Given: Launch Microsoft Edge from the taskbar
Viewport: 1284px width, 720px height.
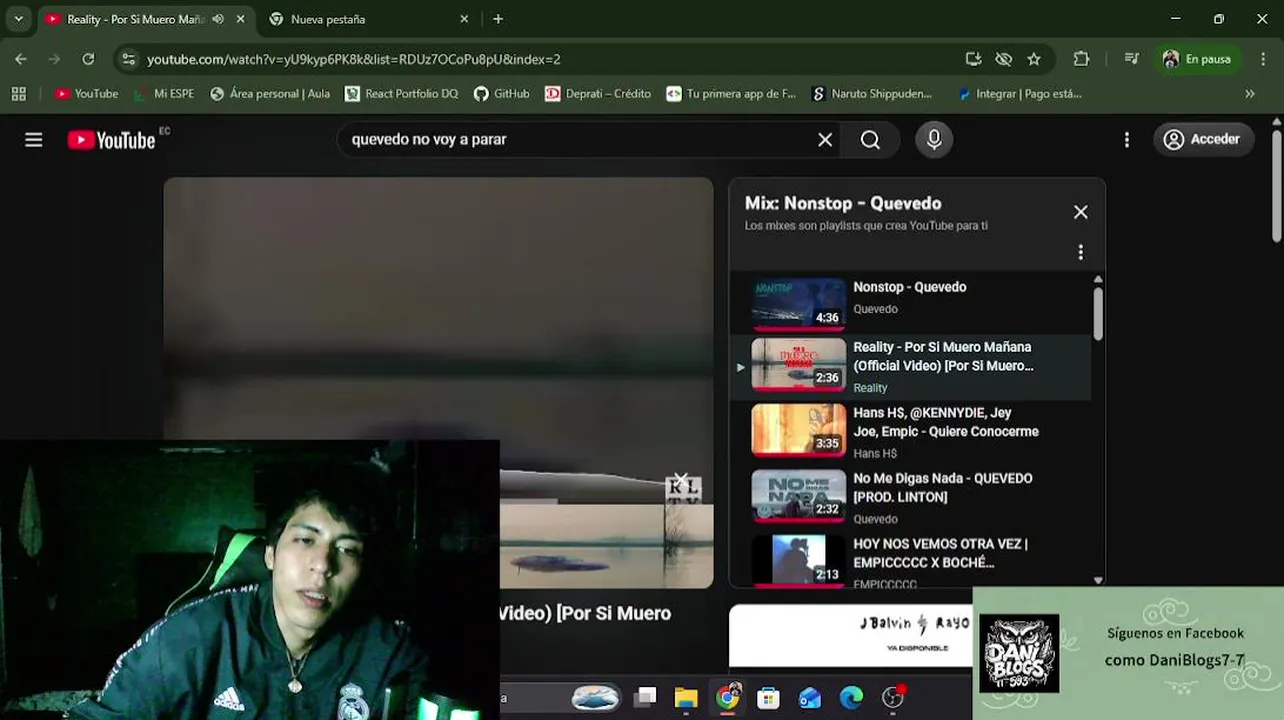Looking at the screenshot, I should coord(851,697).
